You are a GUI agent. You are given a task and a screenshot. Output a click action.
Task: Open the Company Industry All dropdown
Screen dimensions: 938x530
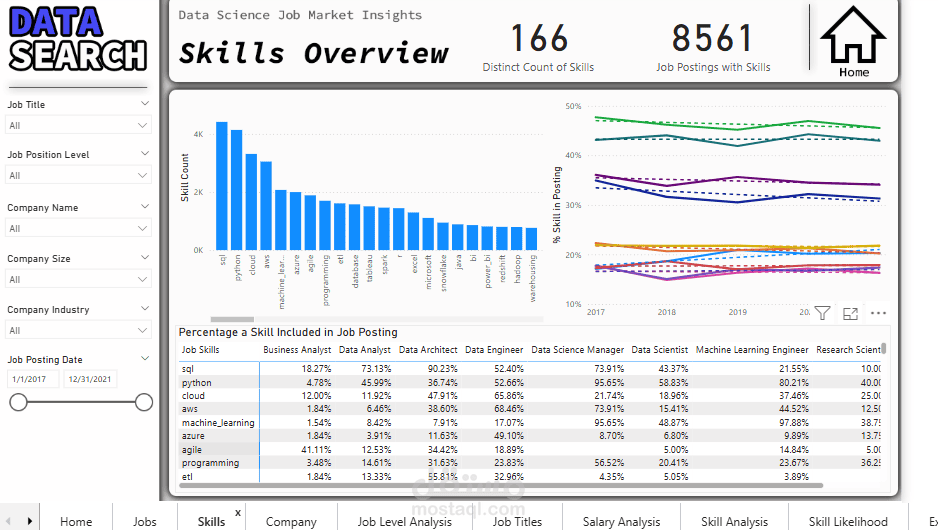click(x=78, y=330)
